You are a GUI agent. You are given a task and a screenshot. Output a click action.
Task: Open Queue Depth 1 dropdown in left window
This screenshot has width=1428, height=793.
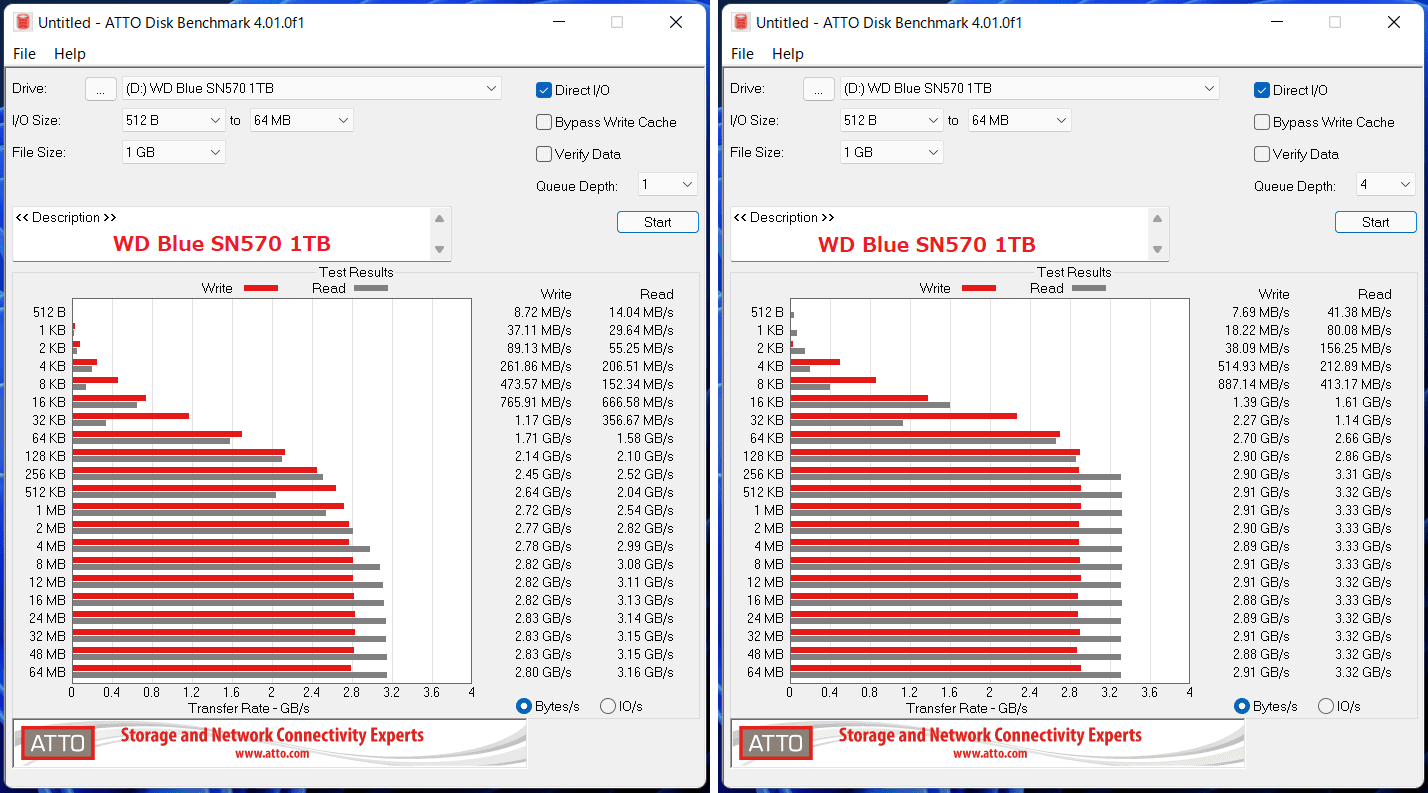click(x=668, y=184)
